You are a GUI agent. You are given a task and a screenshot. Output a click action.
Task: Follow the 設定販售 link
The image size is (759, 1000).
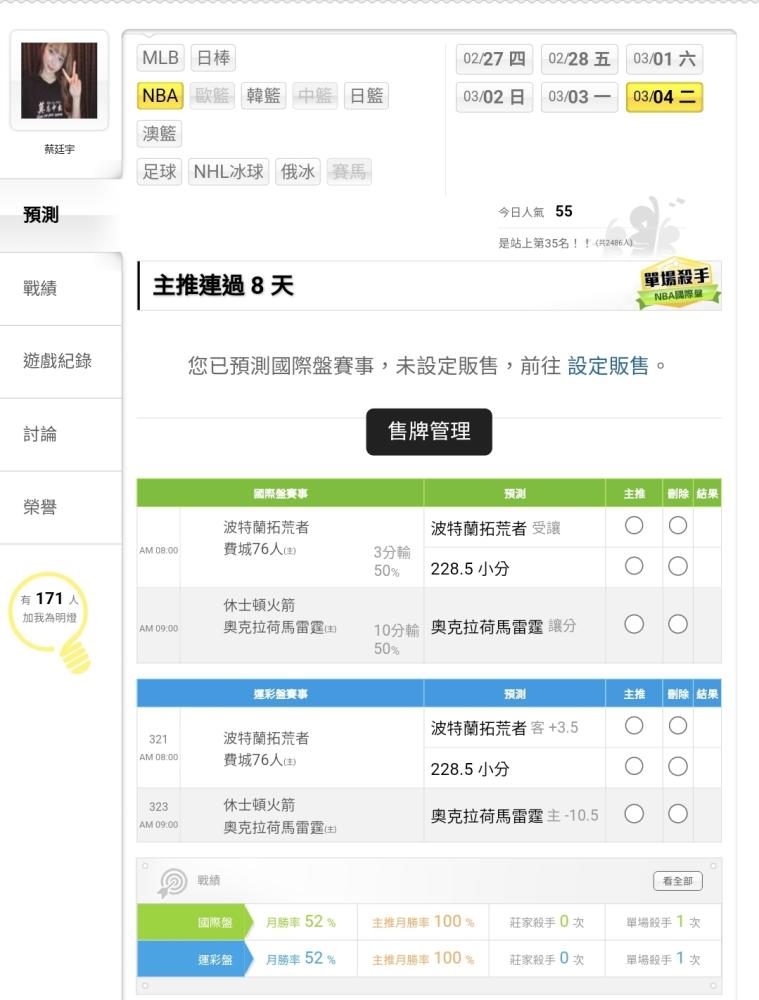[x=608, y=365]
